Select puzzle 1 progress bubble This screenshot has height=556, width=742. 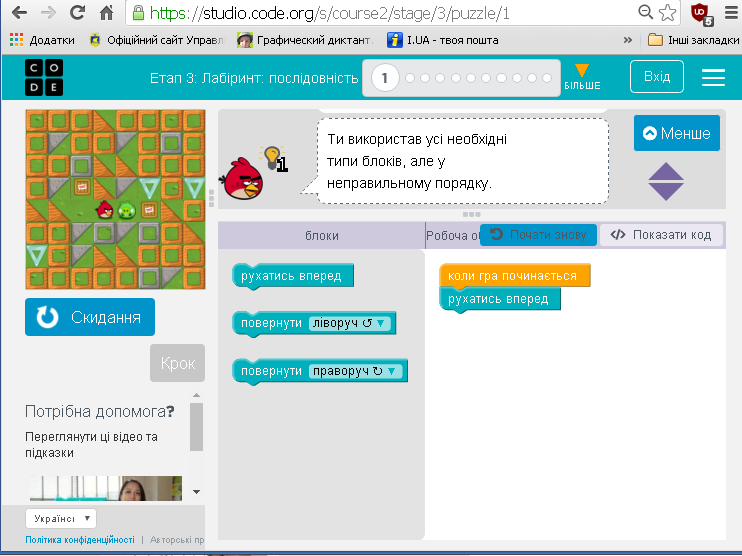coord(385,78)
